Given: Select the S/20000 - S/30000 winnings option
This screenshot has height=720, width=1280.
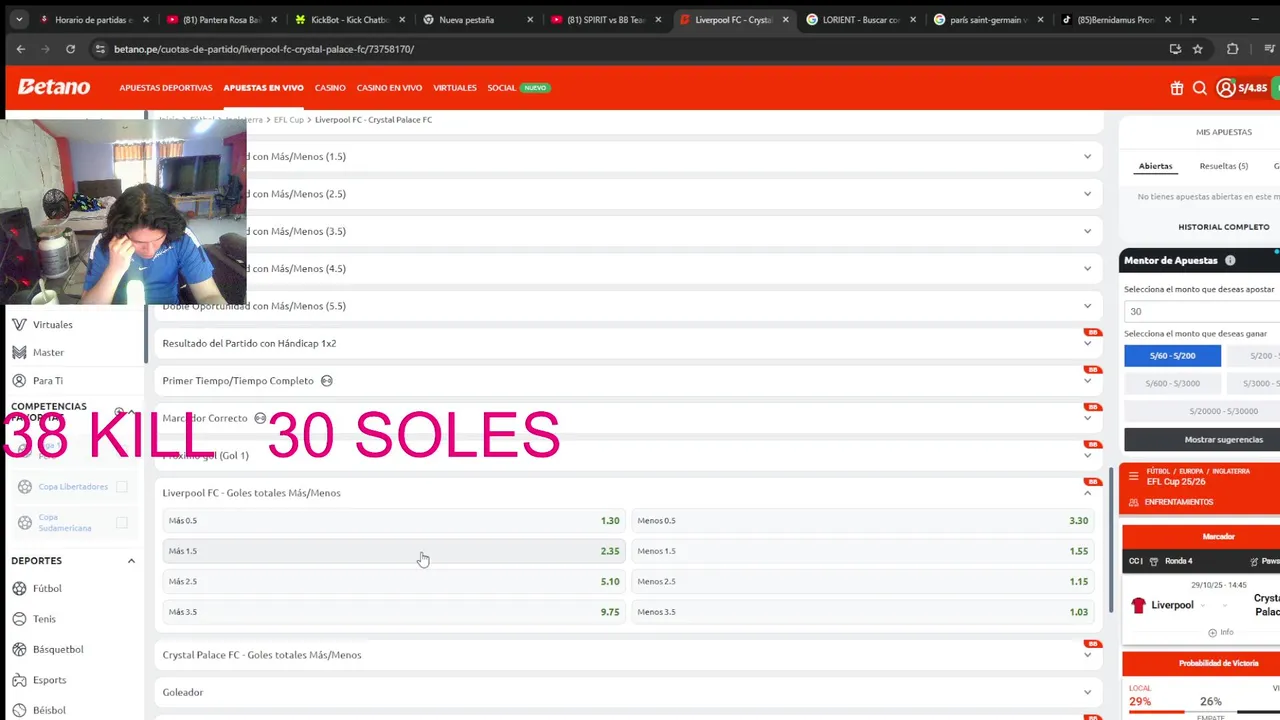Looking at the screenshot, I should [x=1223, y=411].
